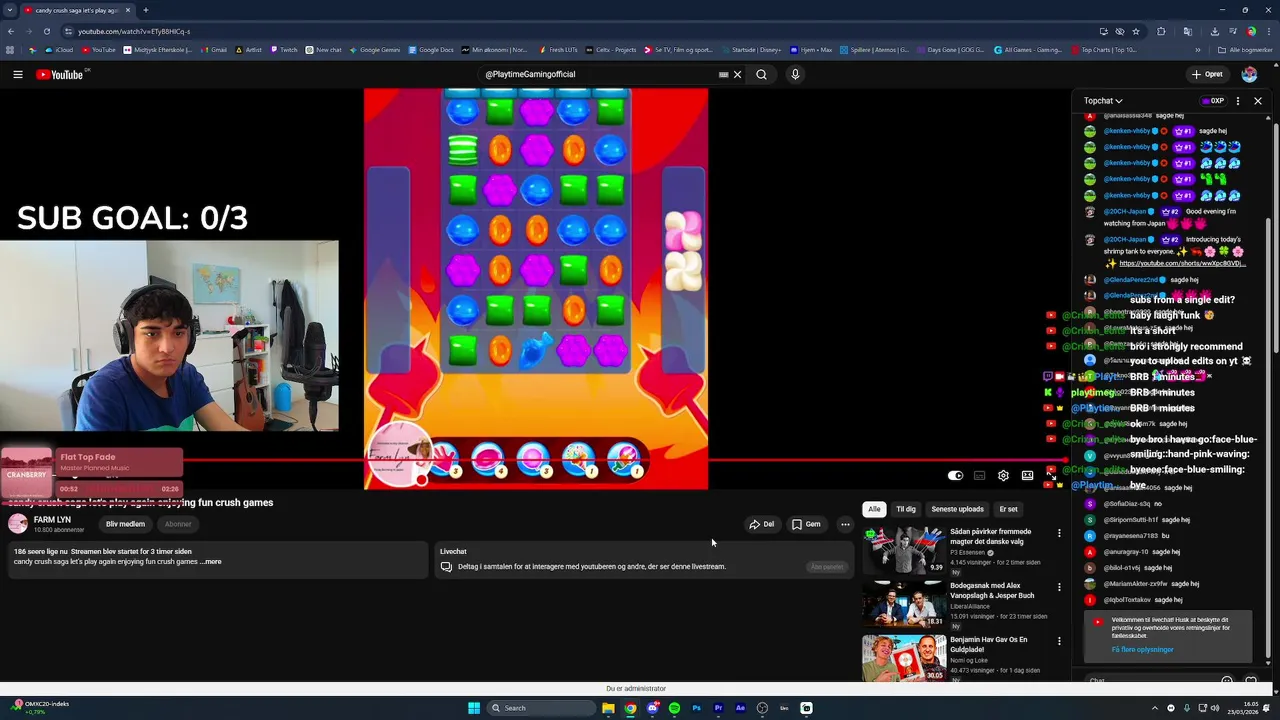Click the browser address bar URL

click(x=134, y=31)
